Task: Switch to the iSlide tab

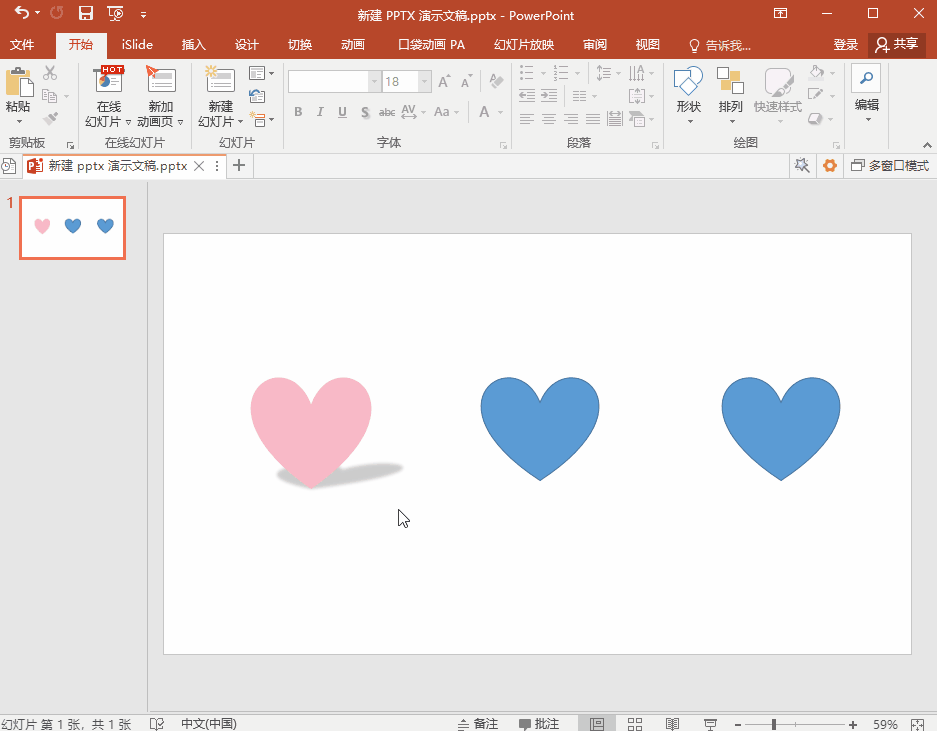Action: pyautogui.click(x=137, y=45)
